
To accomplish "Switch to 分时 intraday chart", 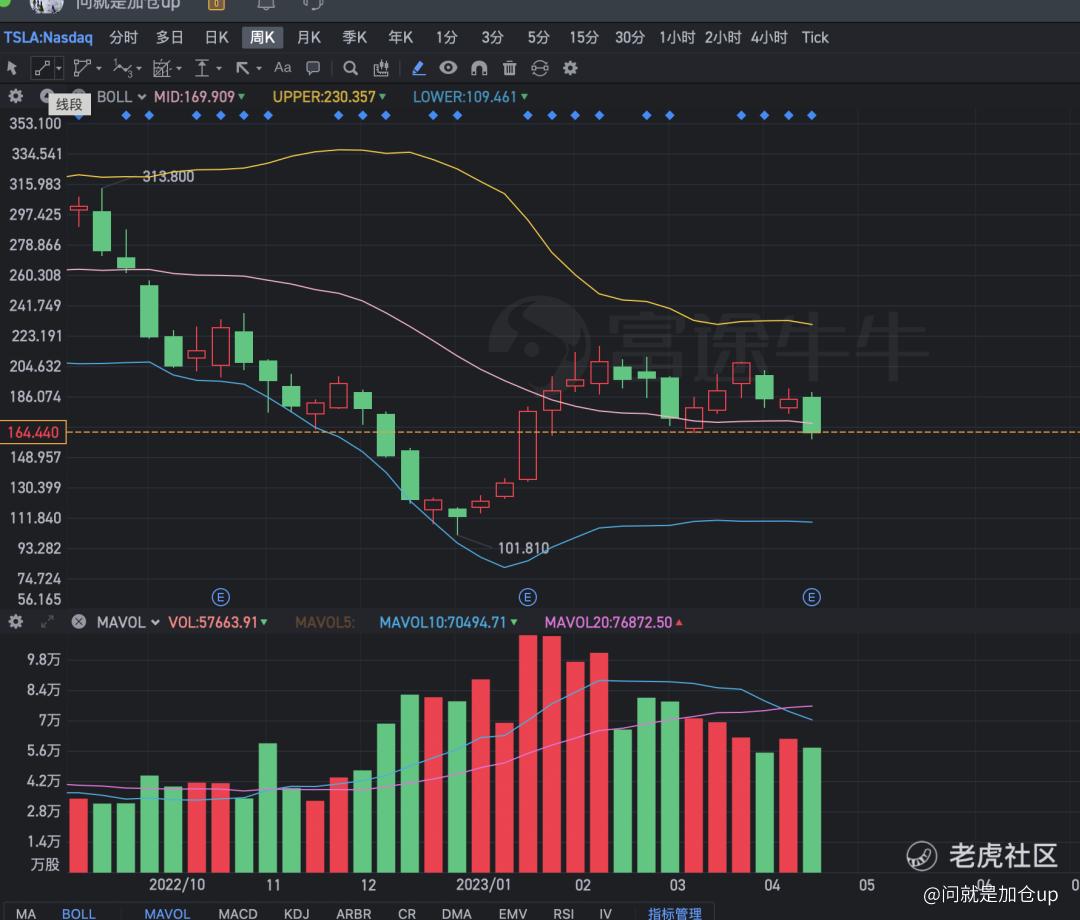I will coord(123,37).
